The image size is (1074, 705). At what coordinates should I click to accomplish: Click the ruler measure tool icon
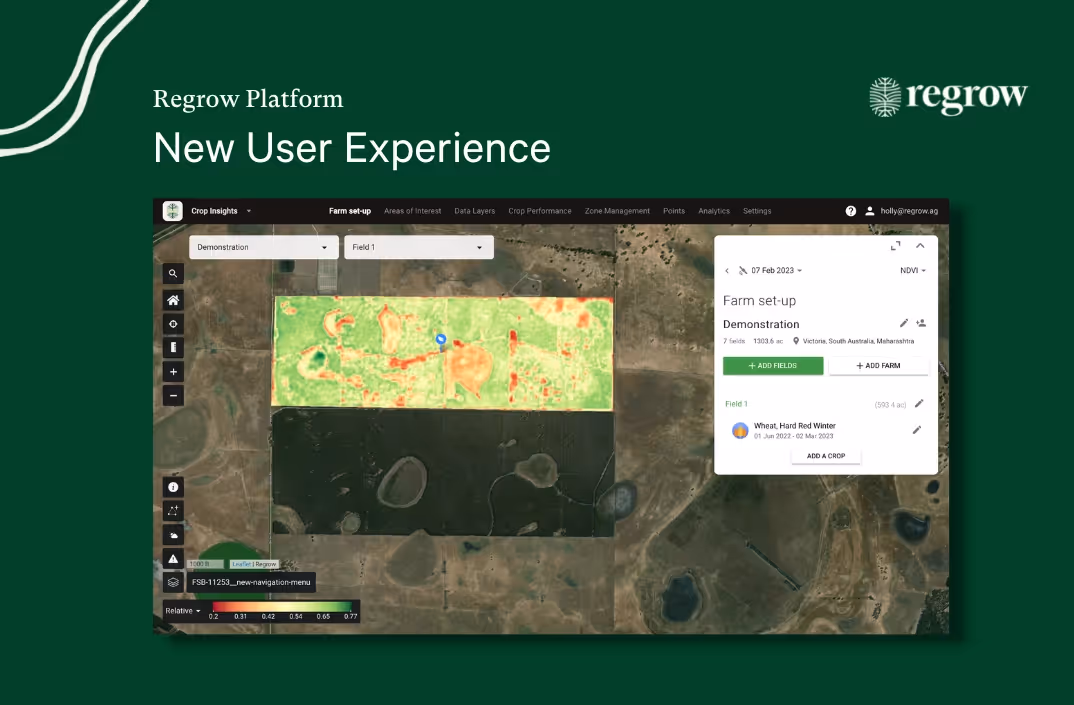click(173, 347)
